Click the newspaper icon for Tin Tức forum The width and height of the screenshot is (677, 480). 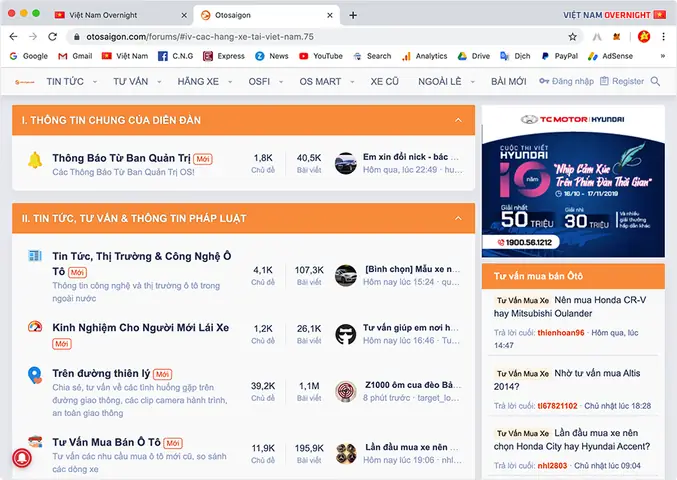tap(35, 256)
